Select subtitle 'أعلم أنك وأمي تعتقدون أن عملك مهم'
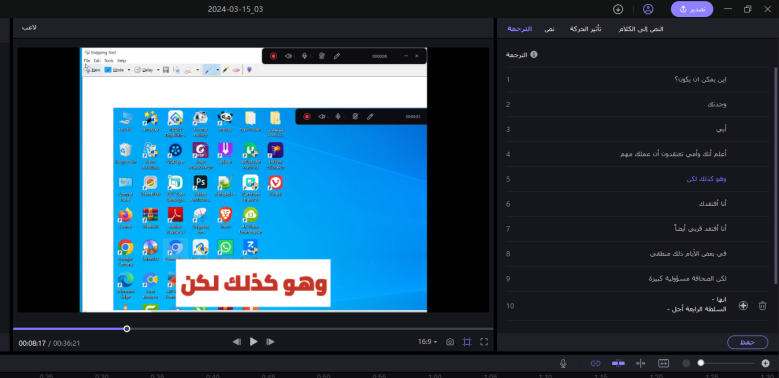This screenshot has height=378, width=779. (x=638, y=154)
